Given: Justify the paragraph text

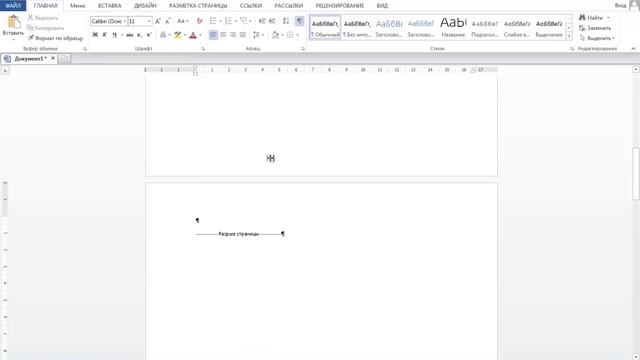Looking at the screenshot, I should tap(243, 35).
